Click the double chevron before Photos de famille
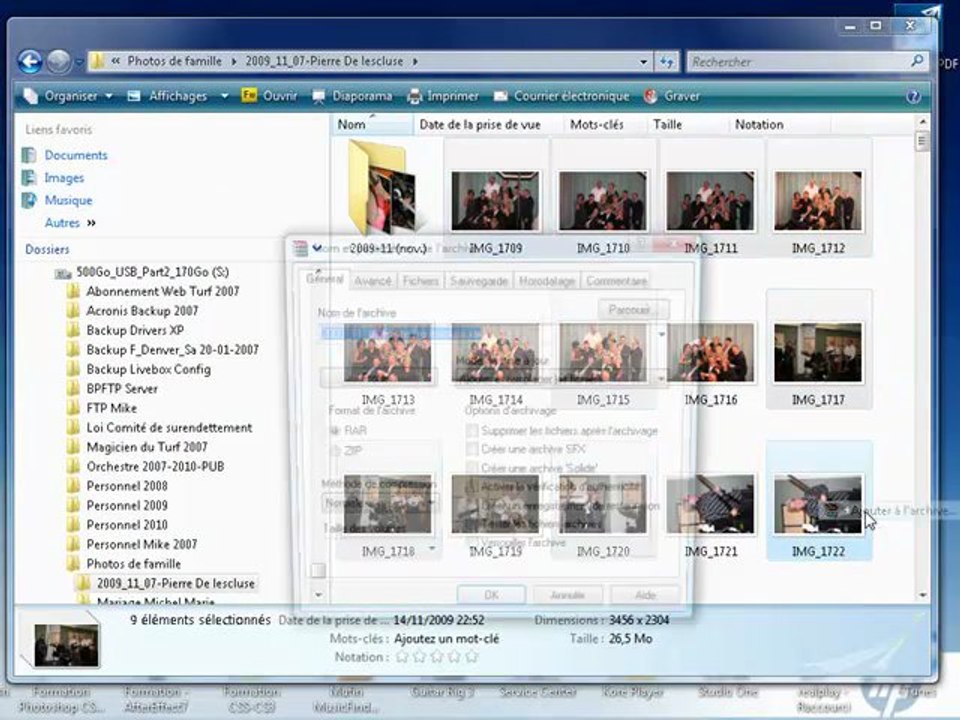 (x=115, y=61)
